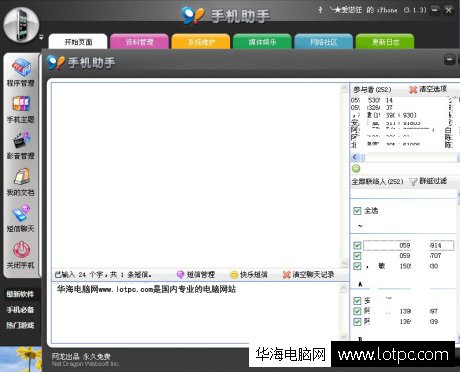Image resolution: width=460 pixels, height=372 pixels.
Task: Click the contact search field under 全部联络人
Action: [x=403, y=194]
